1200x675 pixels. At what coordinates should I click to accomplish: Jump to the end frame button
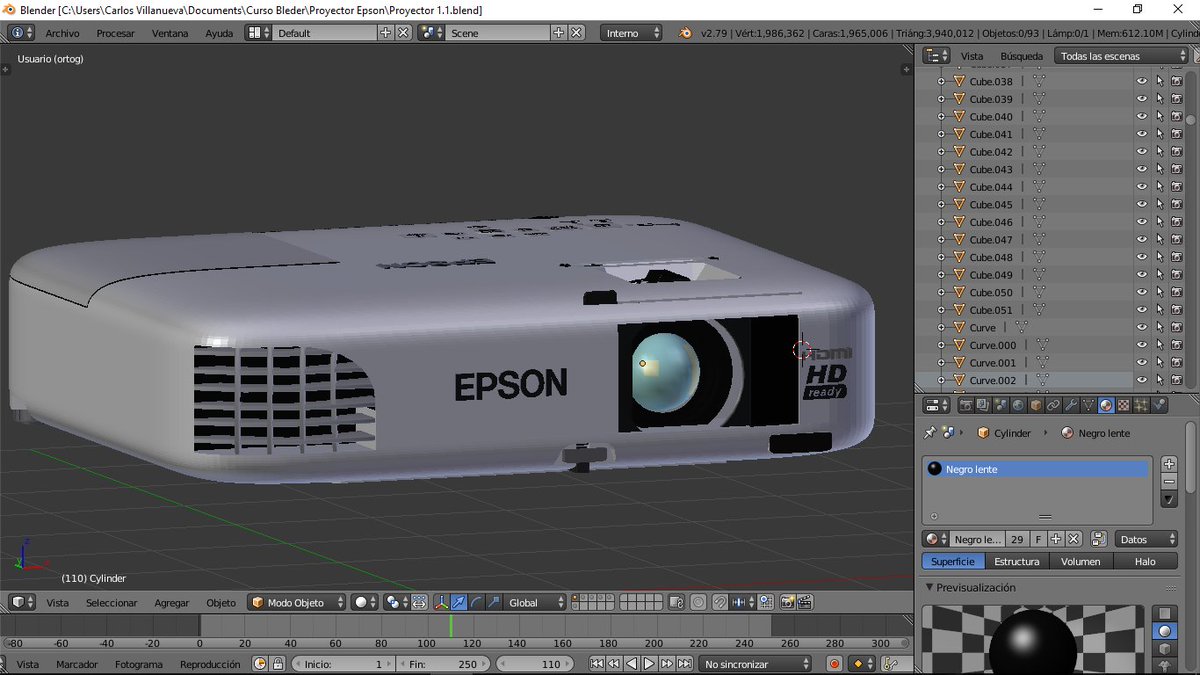(x=684, y=663)
